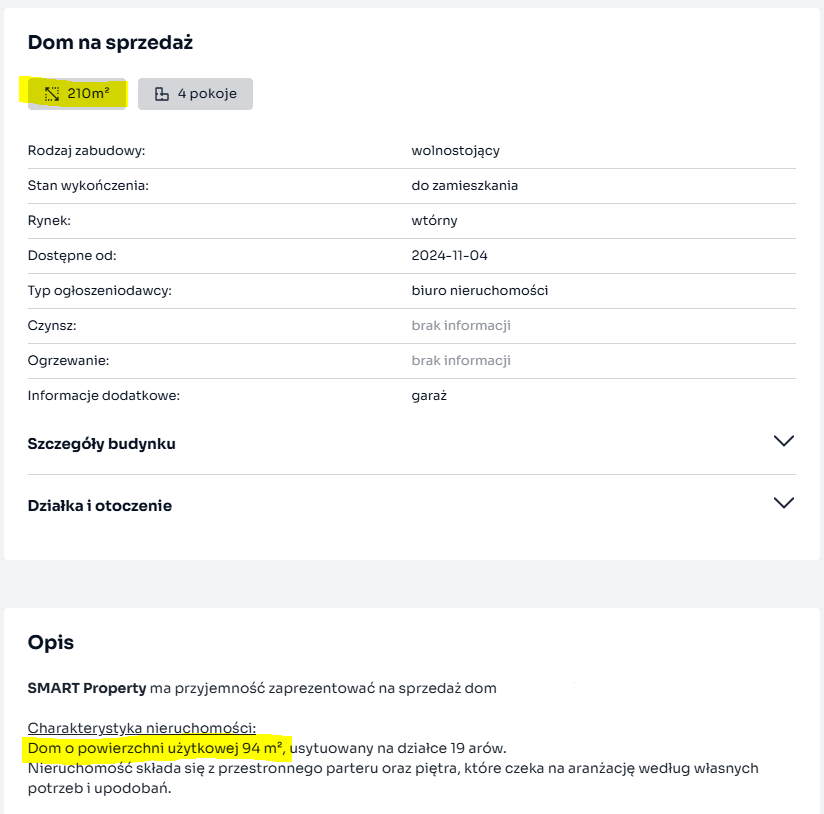Click the underlined "Charakterystyka nieruchomości:" text
This screenshot has height=814, width=824.
[x=142, y=728]
